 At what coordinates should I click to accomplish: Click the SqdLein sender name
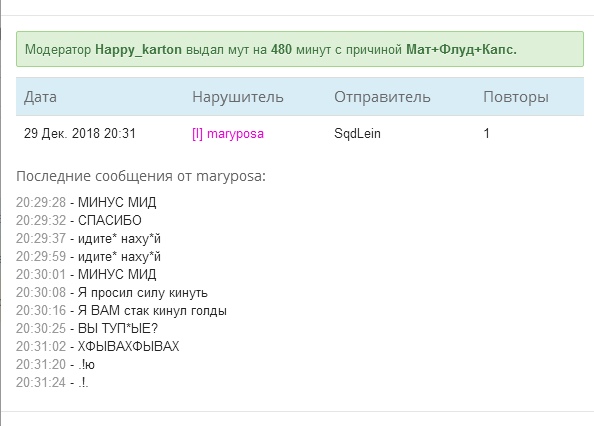[357, 133]
